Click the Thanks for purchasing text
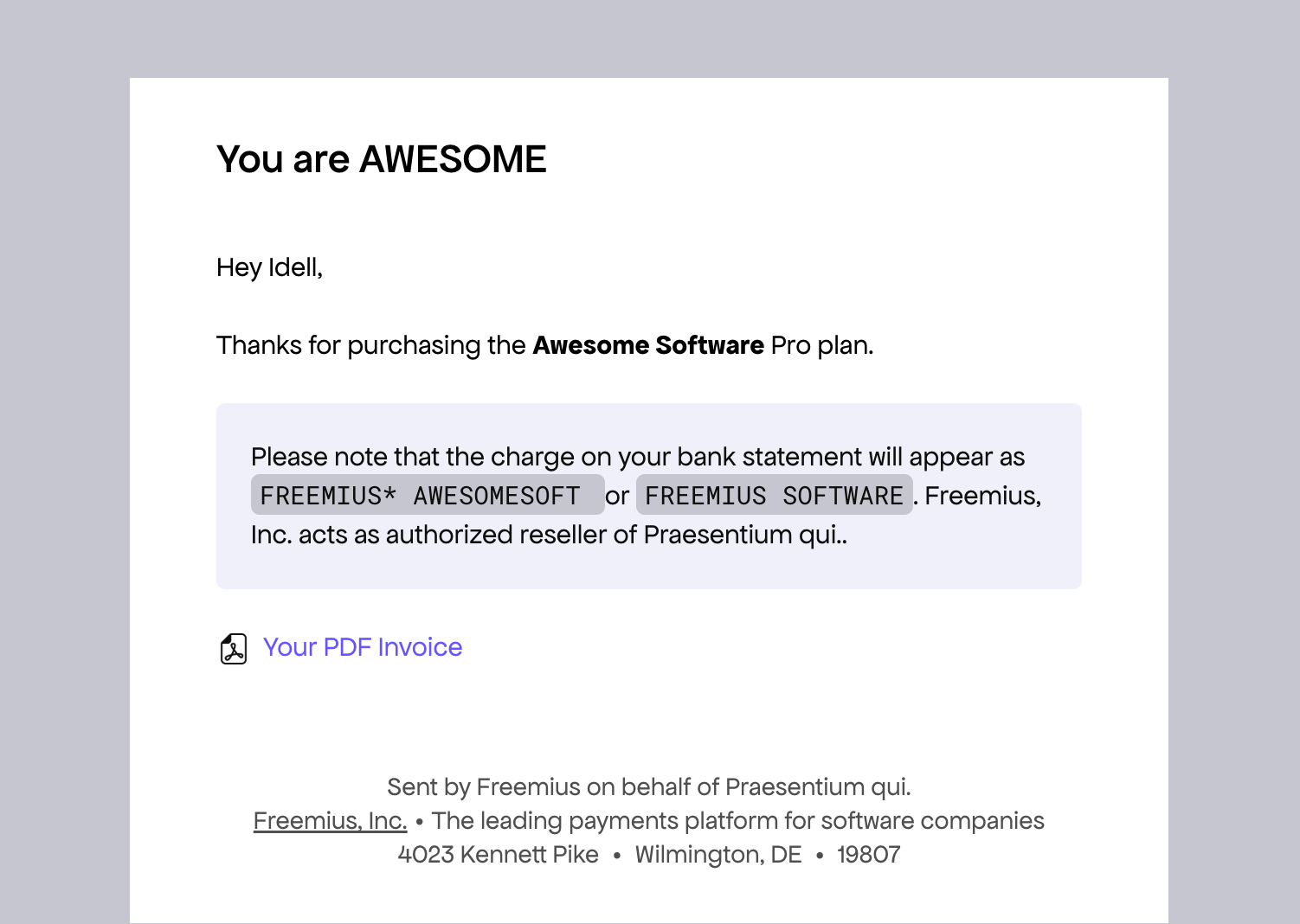 (370, 345)
